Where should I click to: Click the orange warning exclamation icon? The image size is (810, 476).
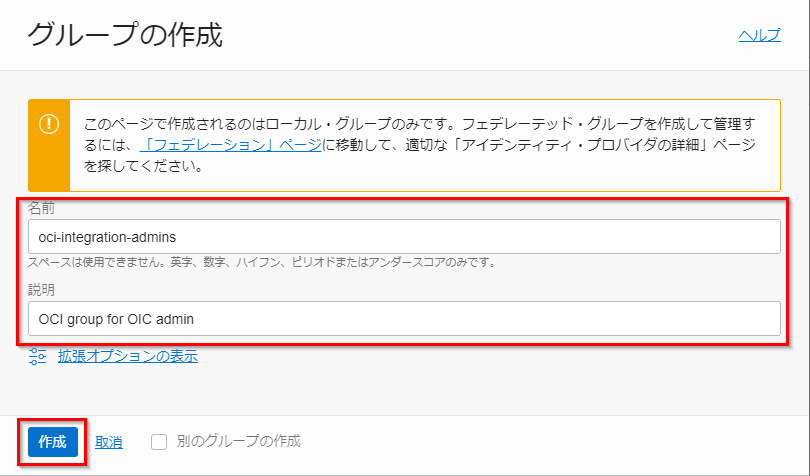[49, 124]
